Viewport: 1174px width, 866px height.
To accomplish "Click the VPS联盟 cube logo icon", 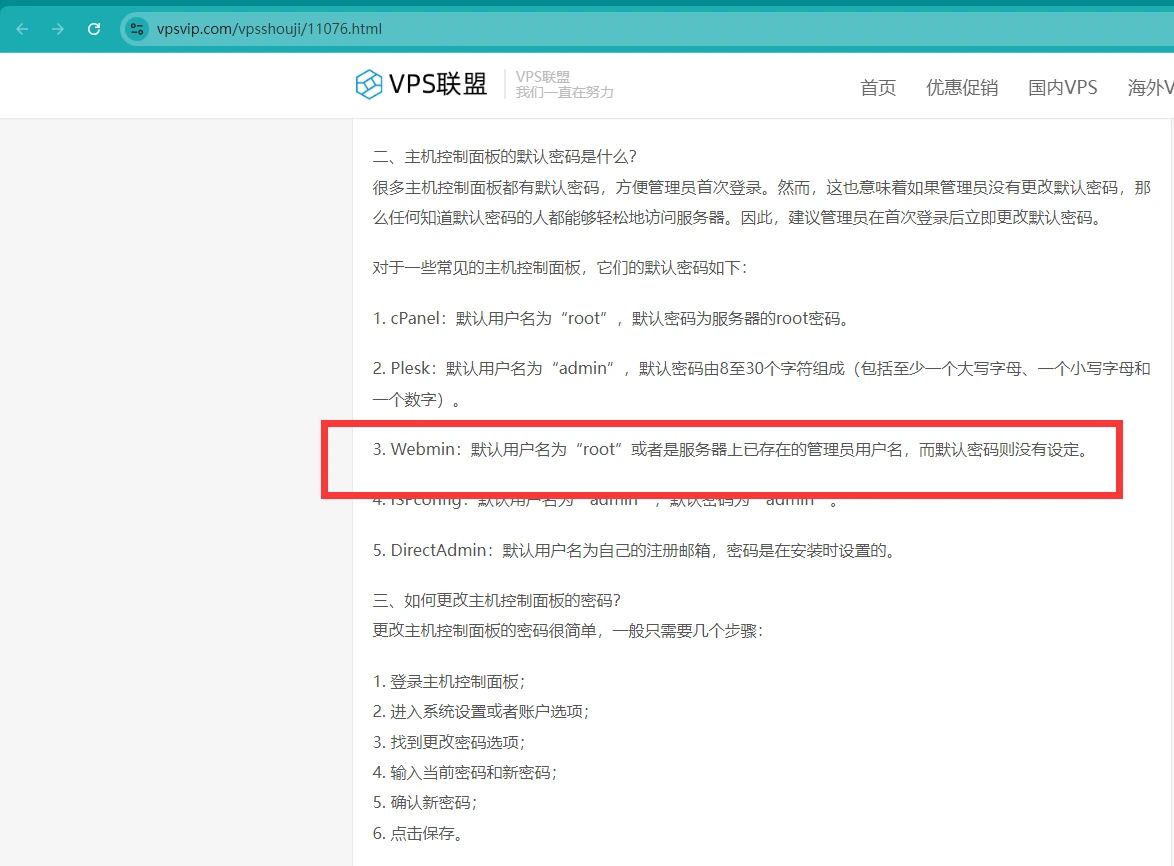I will point(369,84).
